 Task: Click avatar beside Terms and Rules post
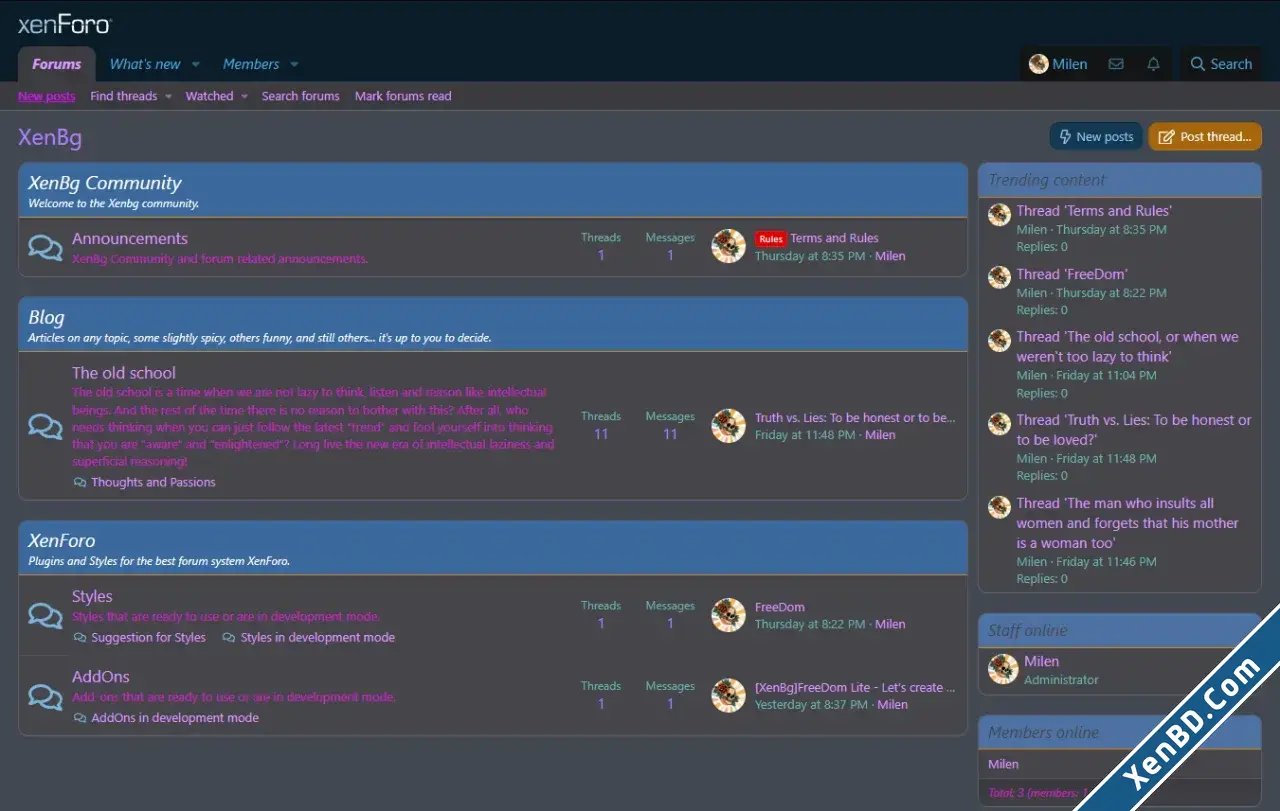coord(728,246)
